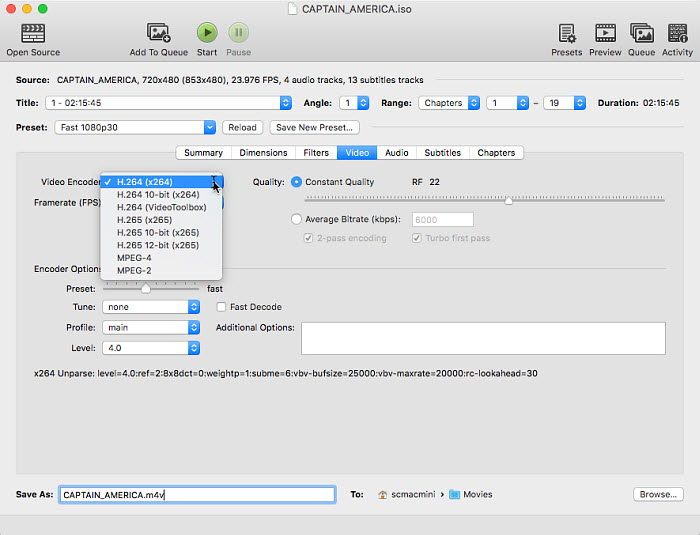700x535 pixels.
Task: Open the Angle dropdown
Action: click(x=354, y=103)
